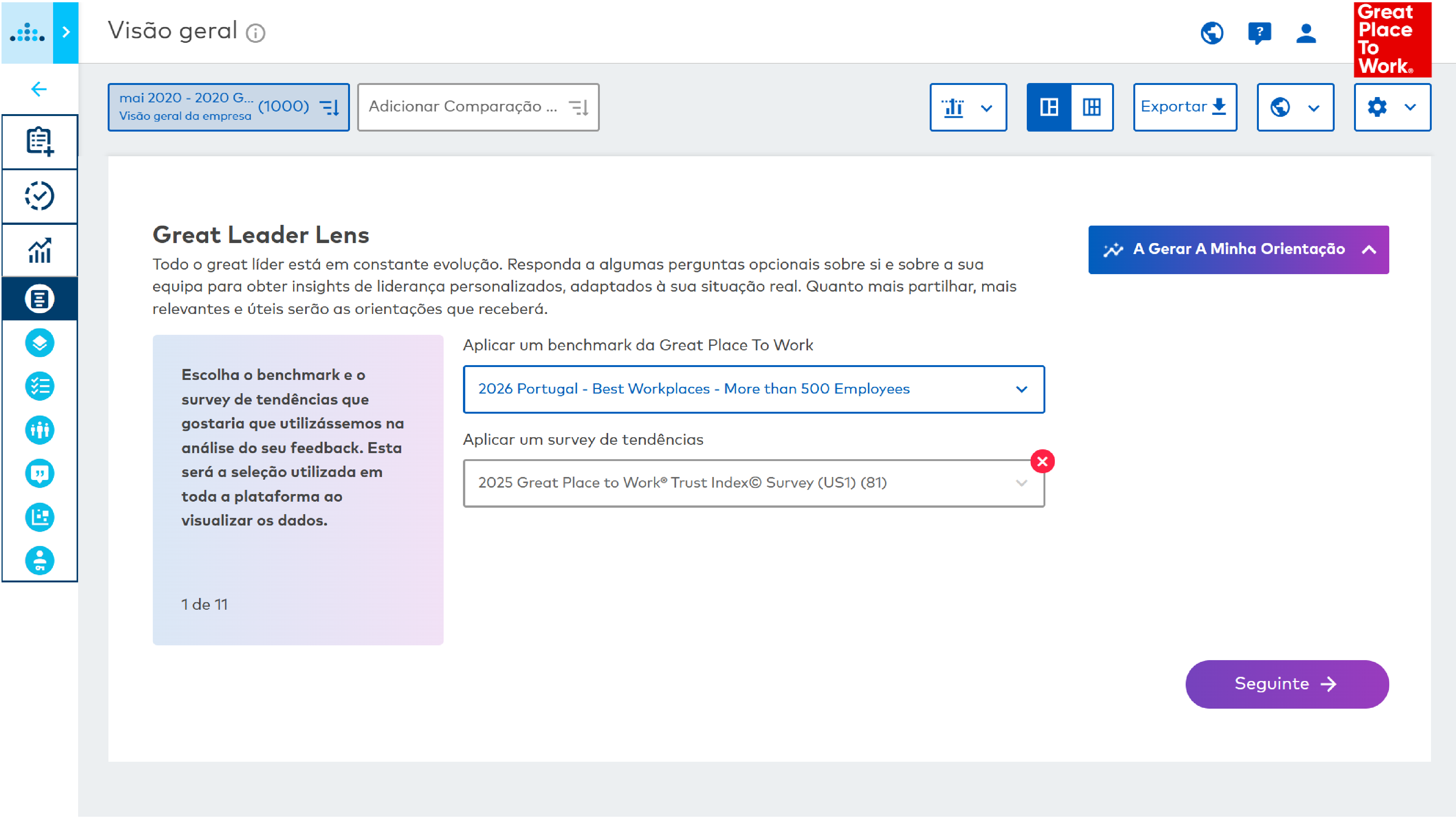
Task: Open the dashboard grid sidebar icon
Action: pyautogui.click(x=39, y=517)
